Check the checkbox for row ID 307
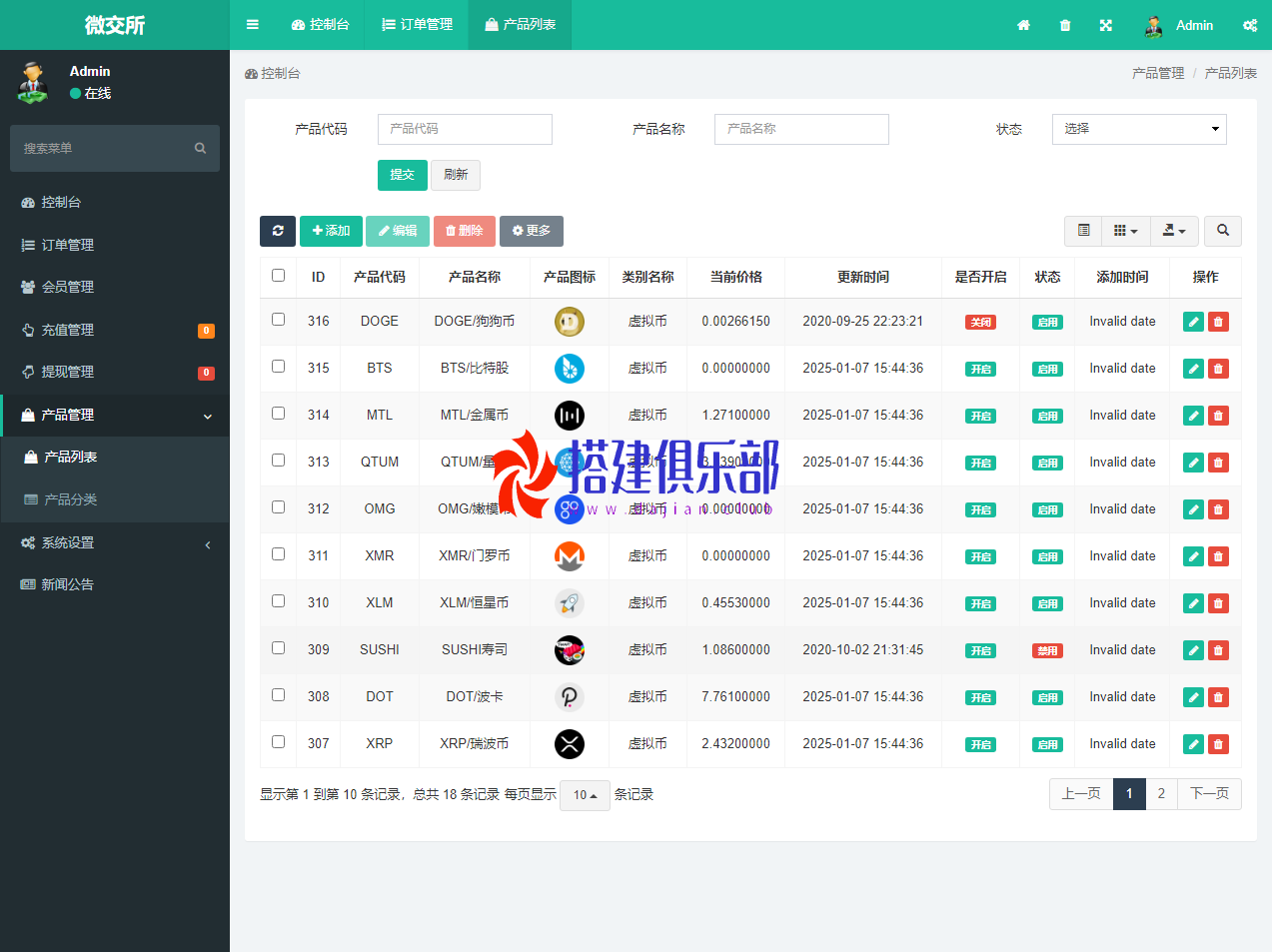 coord(278,742)
